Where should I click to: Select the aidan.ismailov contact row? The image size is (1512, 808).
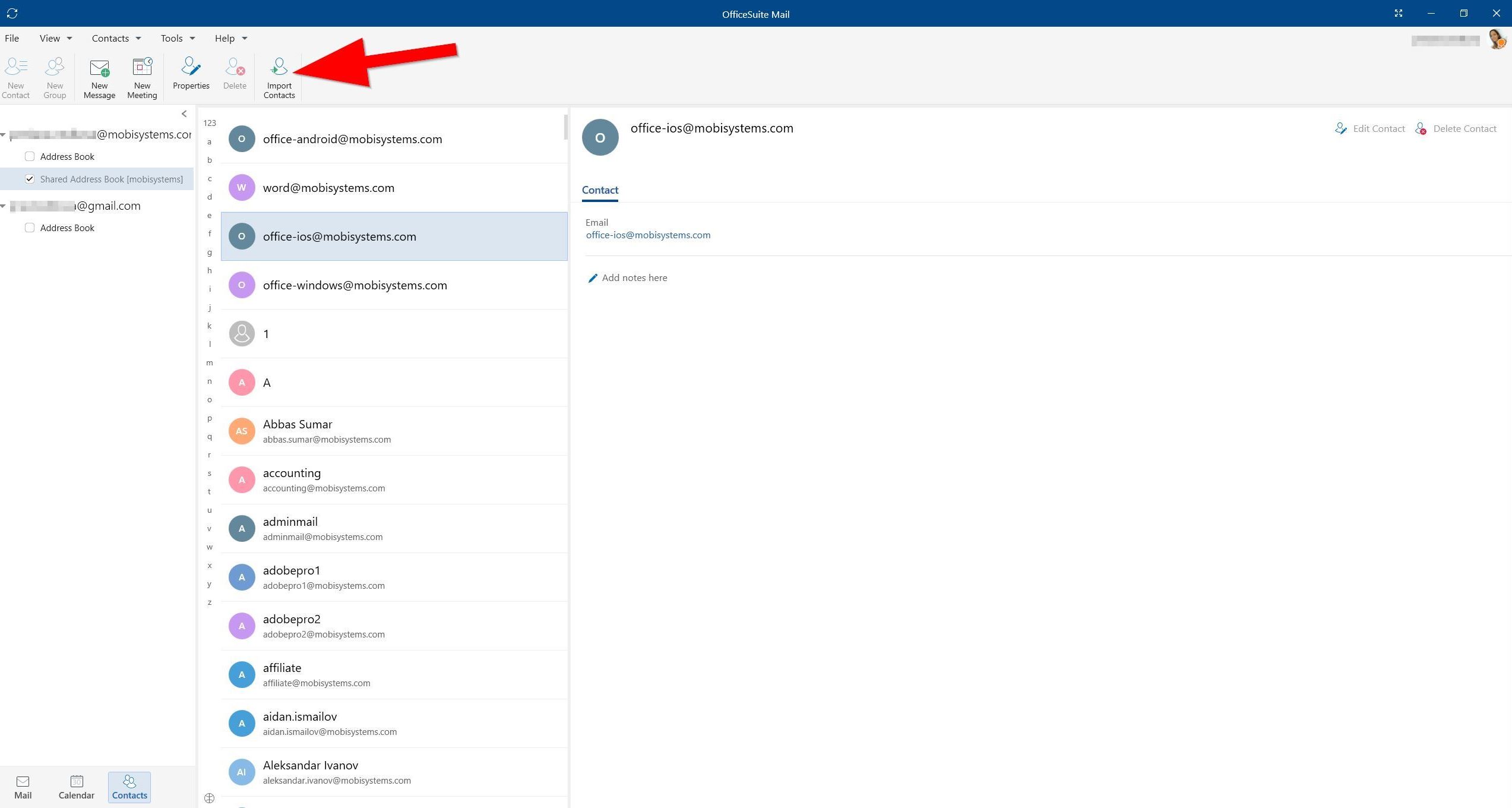[x=394, y=724]
